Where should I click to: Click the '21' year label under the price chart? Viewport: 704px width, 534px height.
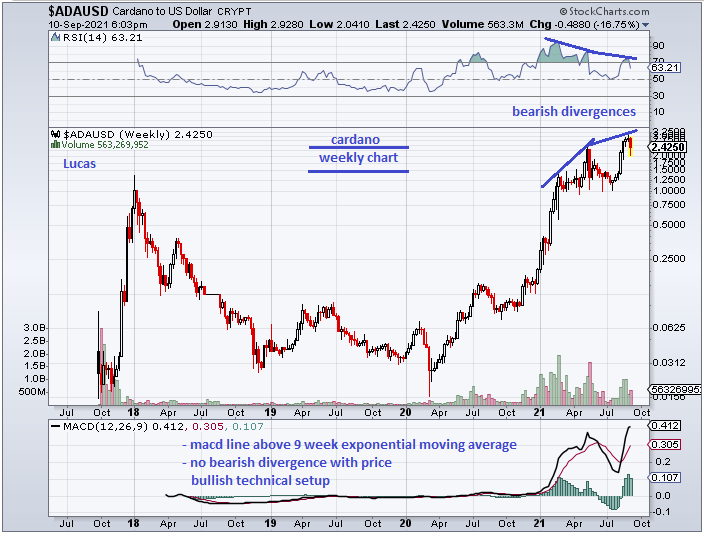pos(539,412)
